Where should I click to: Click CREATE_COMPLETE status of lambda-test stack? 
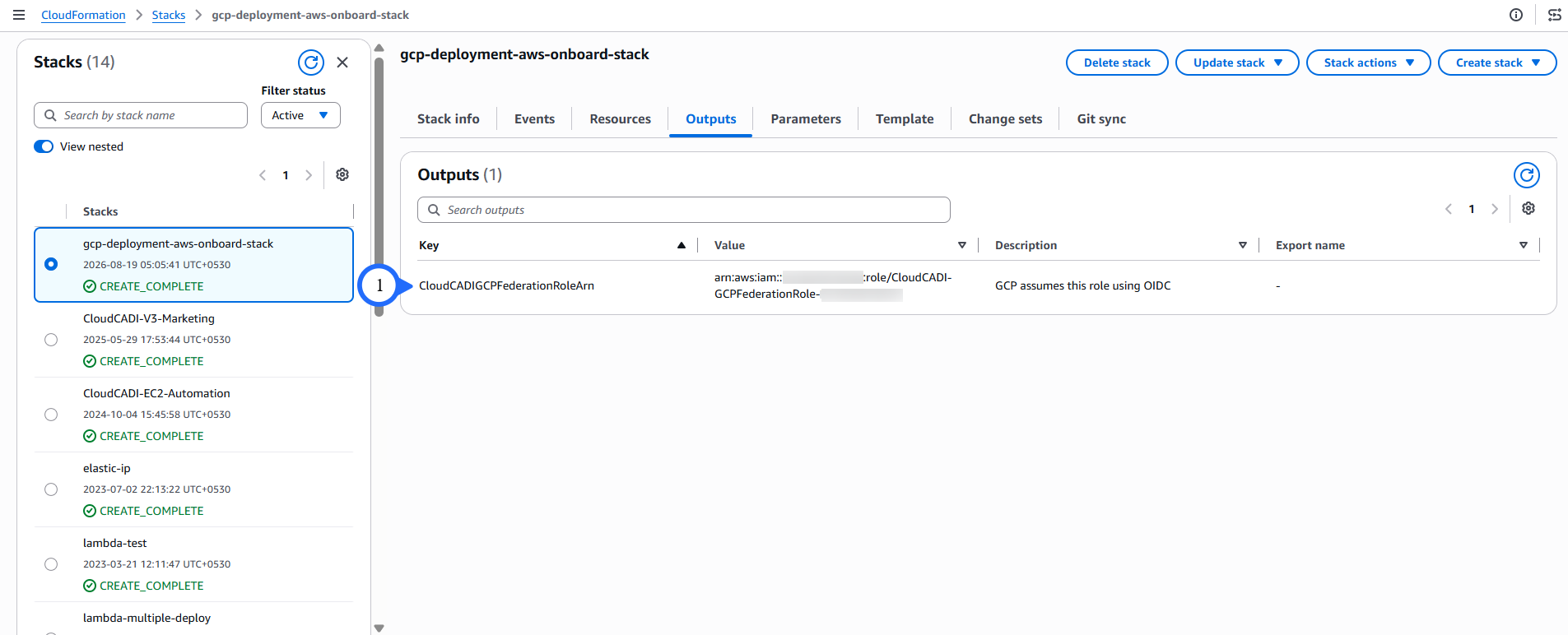pyautogui.click(x=143, y=586)
